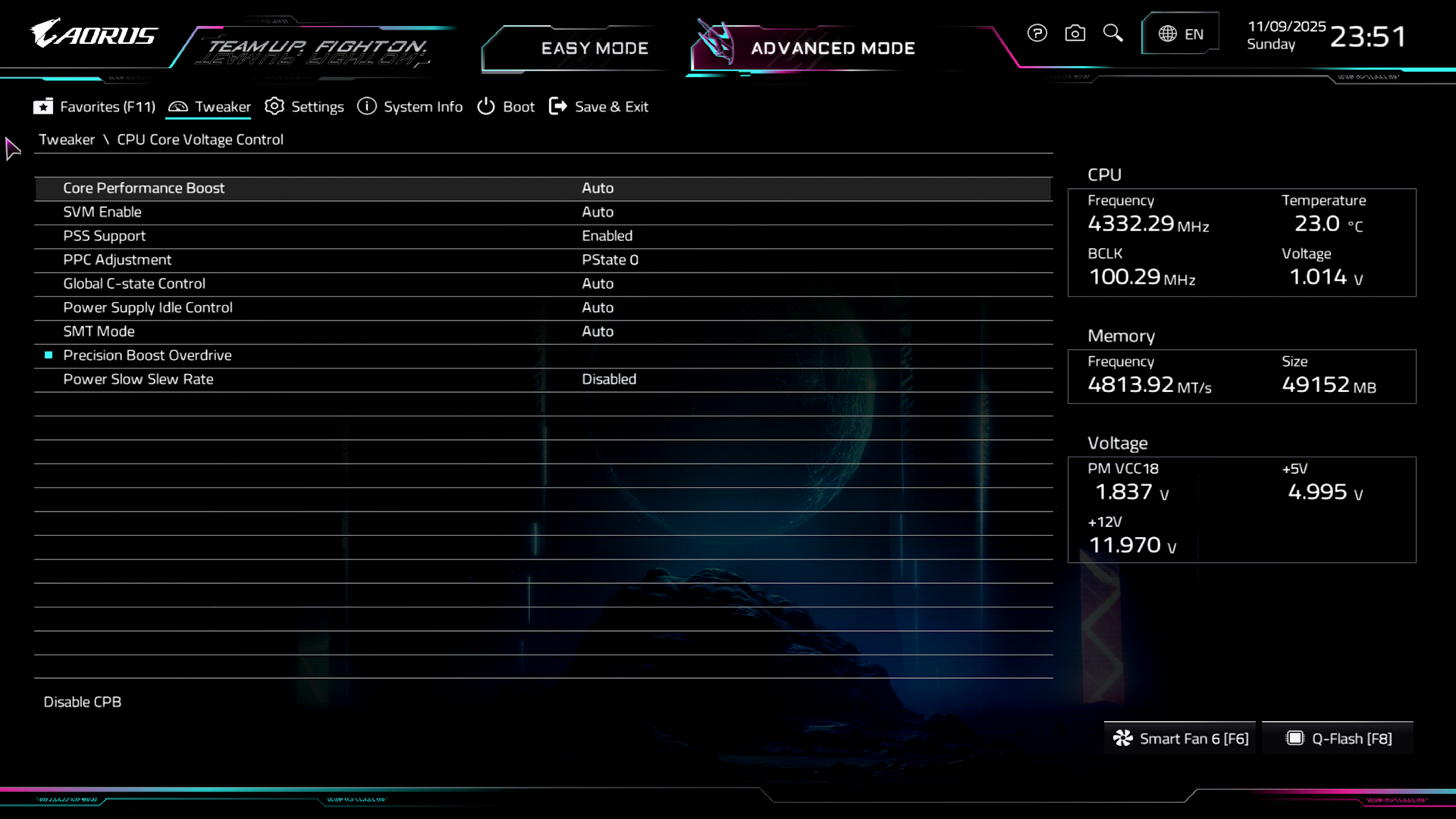This screenshot has height=819, width=1456.
Task: Click Tweaker in the breadcrumb path
Action: [x=67, y=140]
